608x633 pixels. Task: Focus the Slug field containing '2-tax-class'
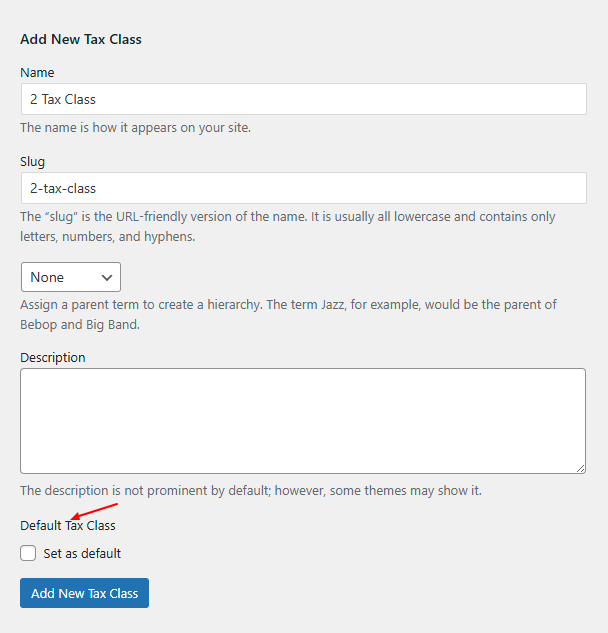304,188
